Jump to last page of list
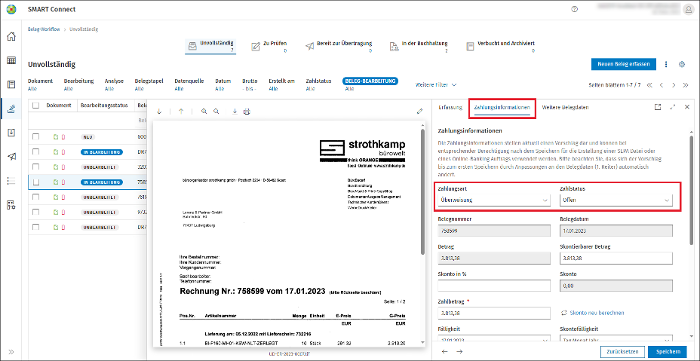The image size is (700, 361). pos(686,85)
